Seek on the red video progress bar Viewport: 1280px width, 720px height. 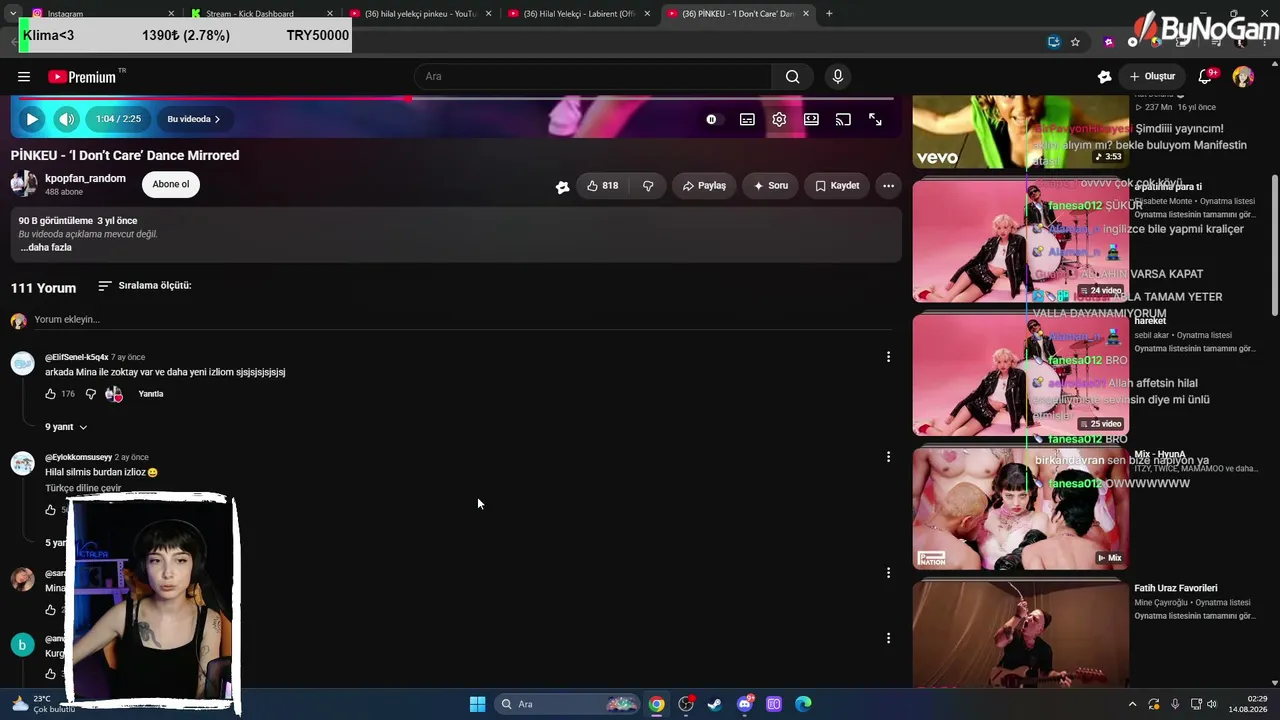[456, 98]
